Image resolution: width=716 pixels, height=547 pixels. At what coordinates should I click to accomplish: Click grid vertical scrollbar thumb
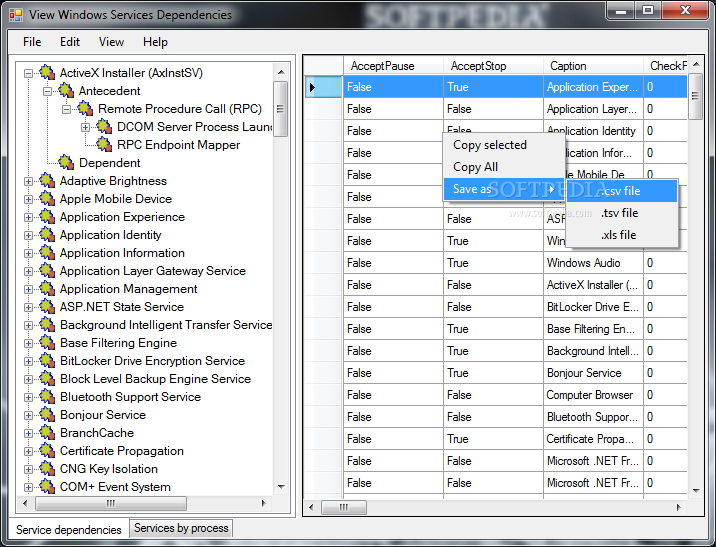click(695, 96)
